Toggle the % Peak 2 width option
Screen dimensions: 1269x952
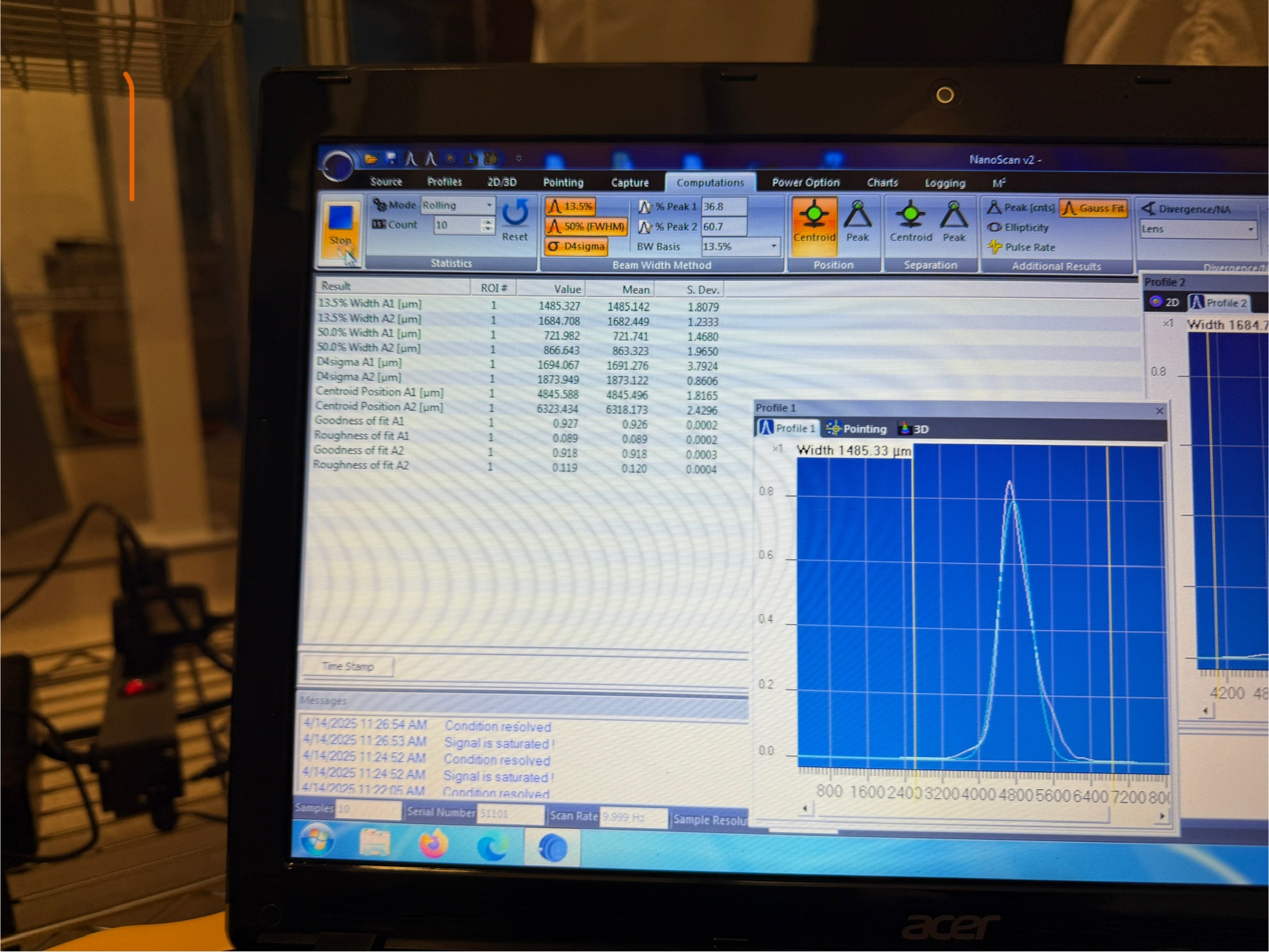click(668, 227)
